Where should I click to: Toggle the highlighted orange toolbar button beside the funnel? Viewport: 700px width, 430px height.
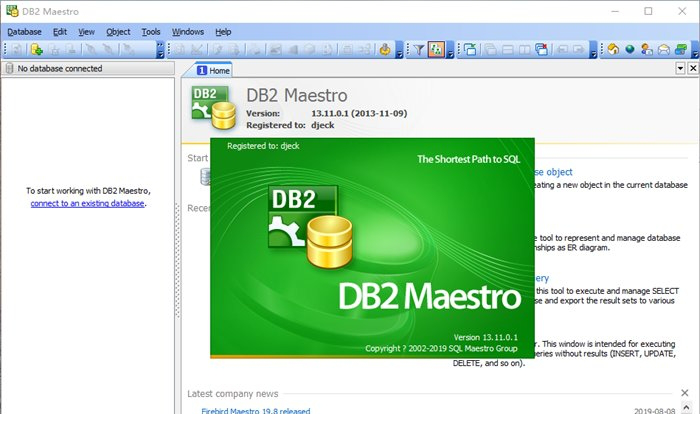pyautogui.click(x=436, y=50)
